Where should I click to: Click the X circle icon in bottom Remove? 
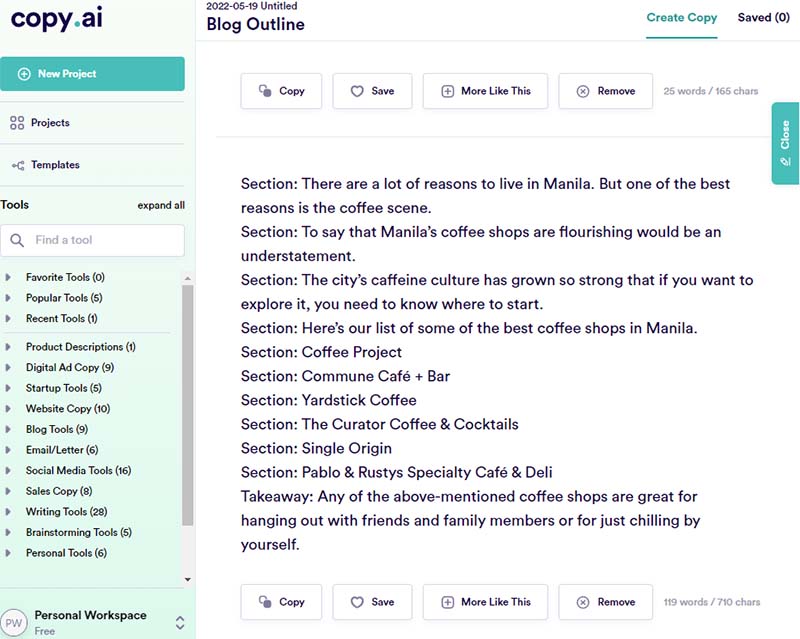(583, 602)
